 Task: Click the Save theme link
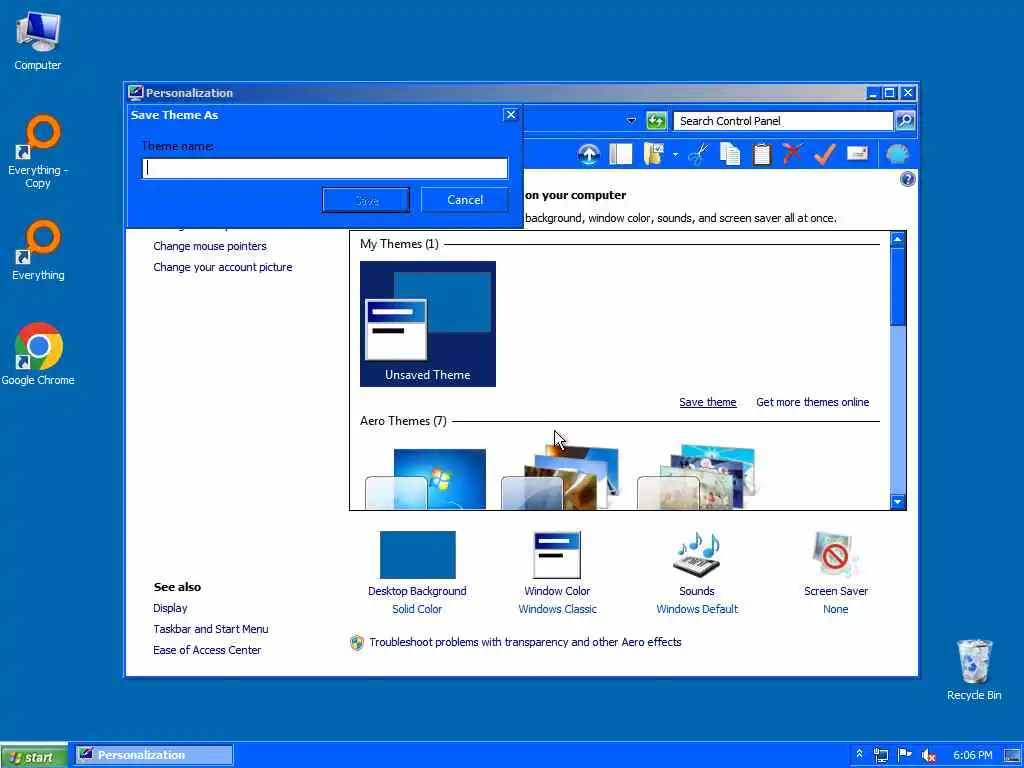pyautogui.click(x=707, y=402)
